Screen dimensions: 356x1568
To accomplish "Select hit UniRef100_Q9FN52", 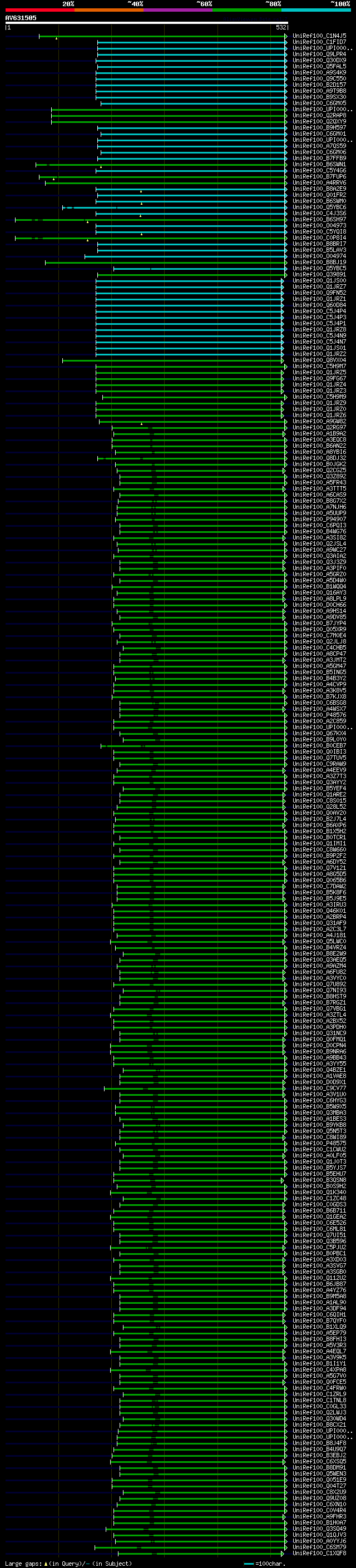I will pyautogui.click(x=319, y=293).
